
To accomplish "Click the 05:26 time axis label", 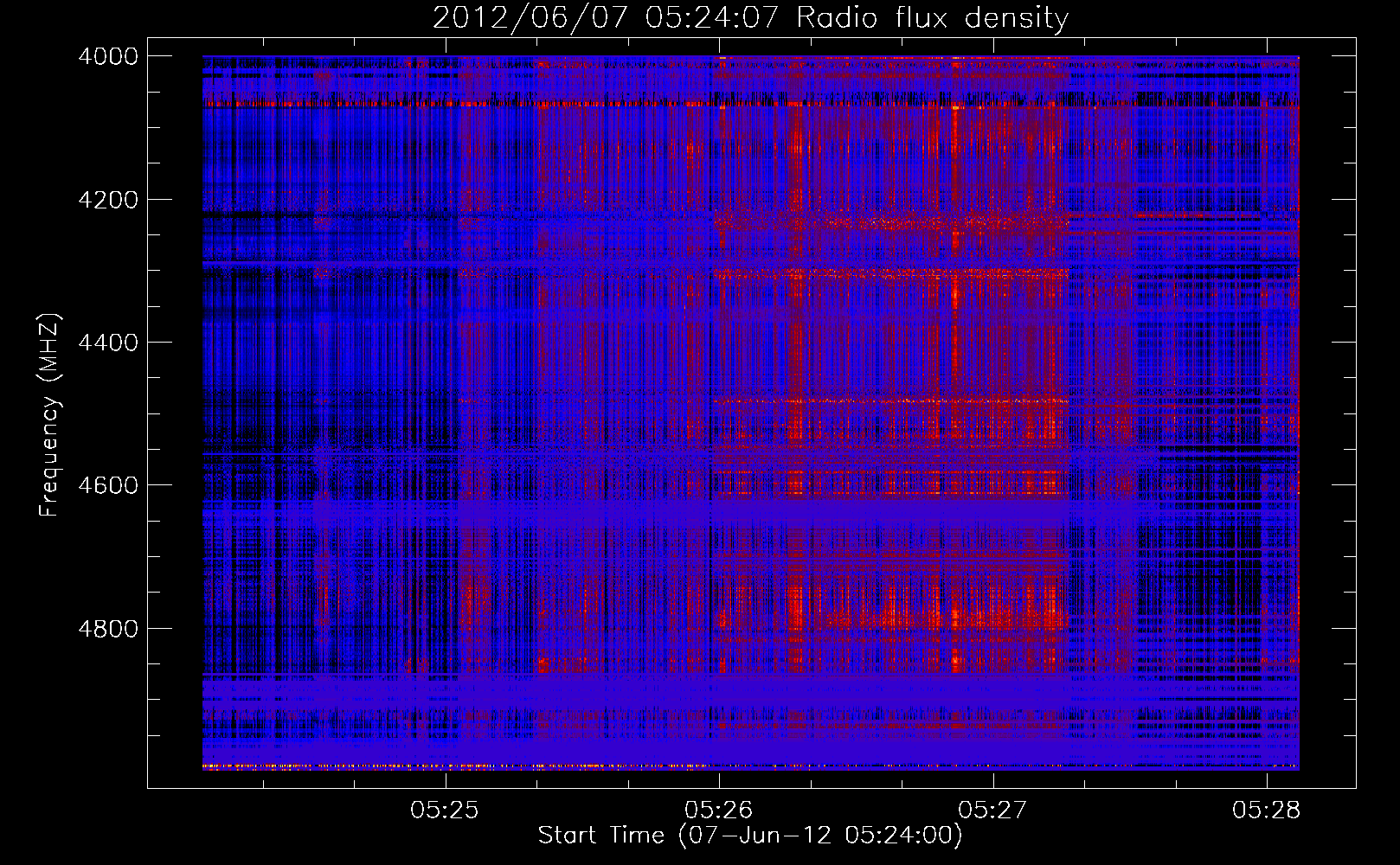I will 718,811.
